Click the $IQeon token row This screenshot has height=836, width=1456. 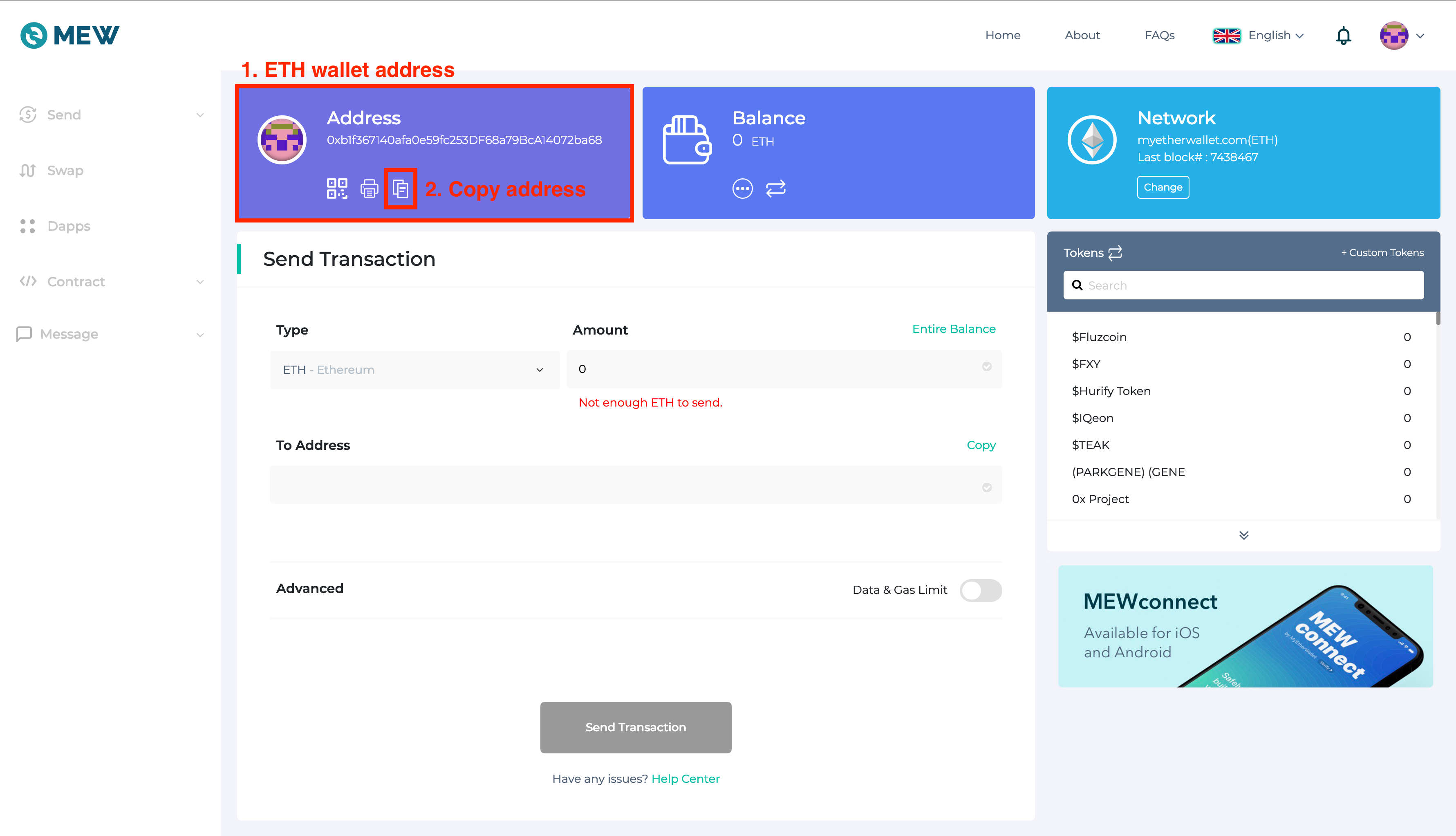coord(1241,418)
